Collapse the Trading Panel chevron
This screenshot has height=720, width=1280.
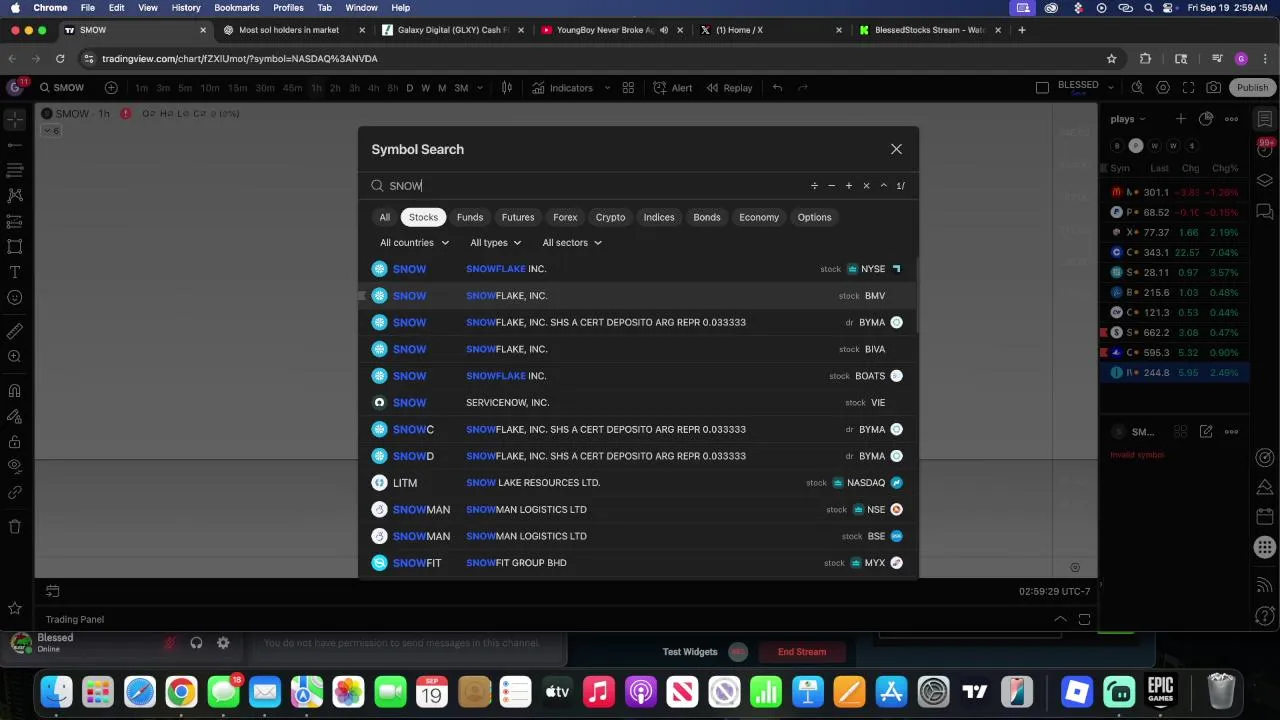click(x=1060, y=619)
